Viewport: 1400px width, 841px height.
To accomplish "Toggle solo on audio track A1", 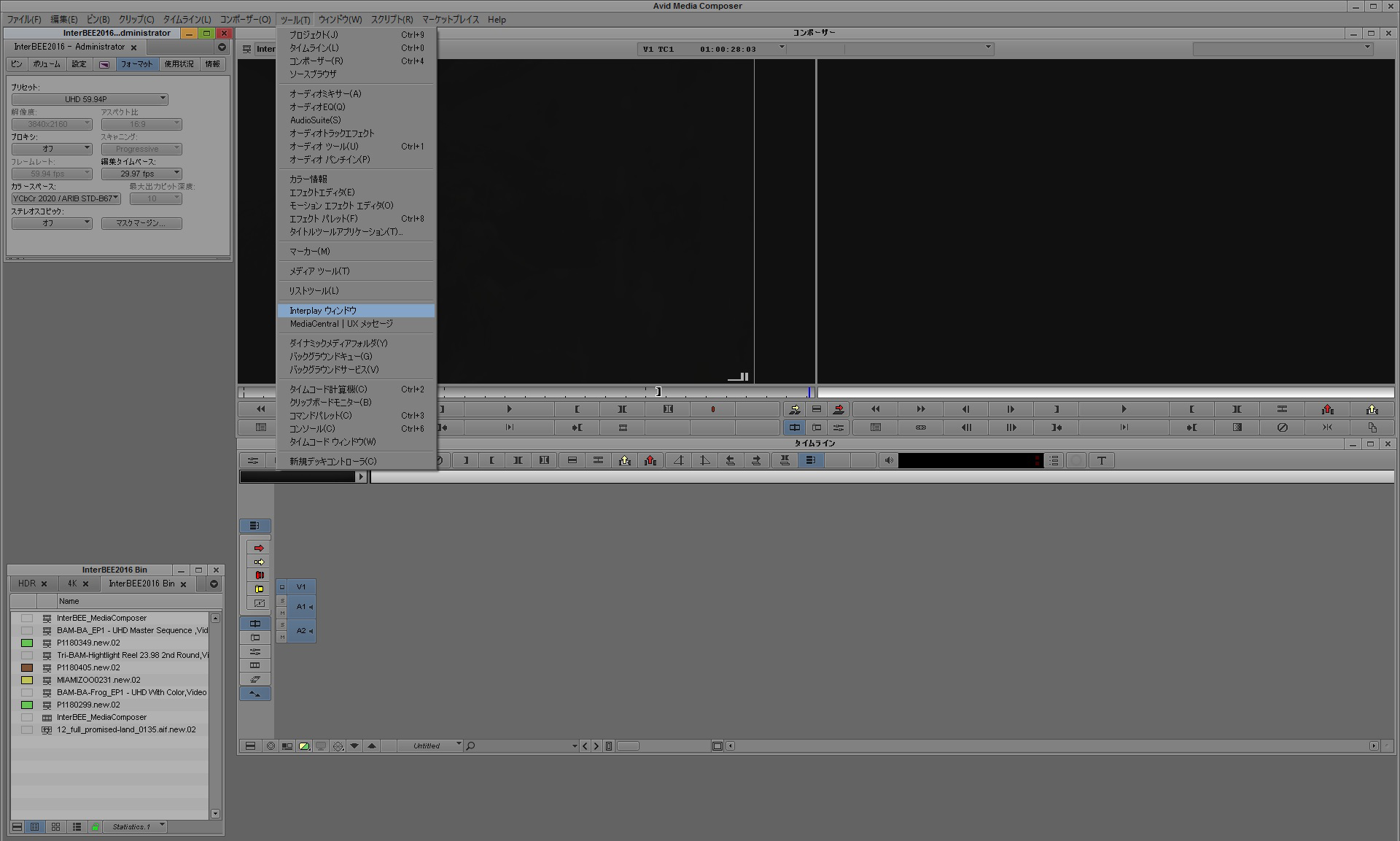I will [282, 601].
